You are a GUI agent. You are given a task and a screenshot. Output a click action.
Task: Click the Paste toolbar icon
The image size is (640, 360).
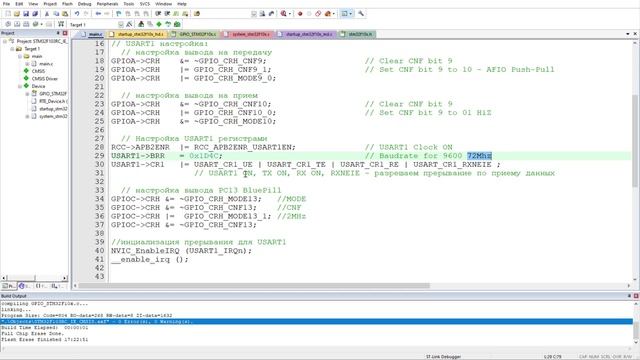(x=65, y=14)
